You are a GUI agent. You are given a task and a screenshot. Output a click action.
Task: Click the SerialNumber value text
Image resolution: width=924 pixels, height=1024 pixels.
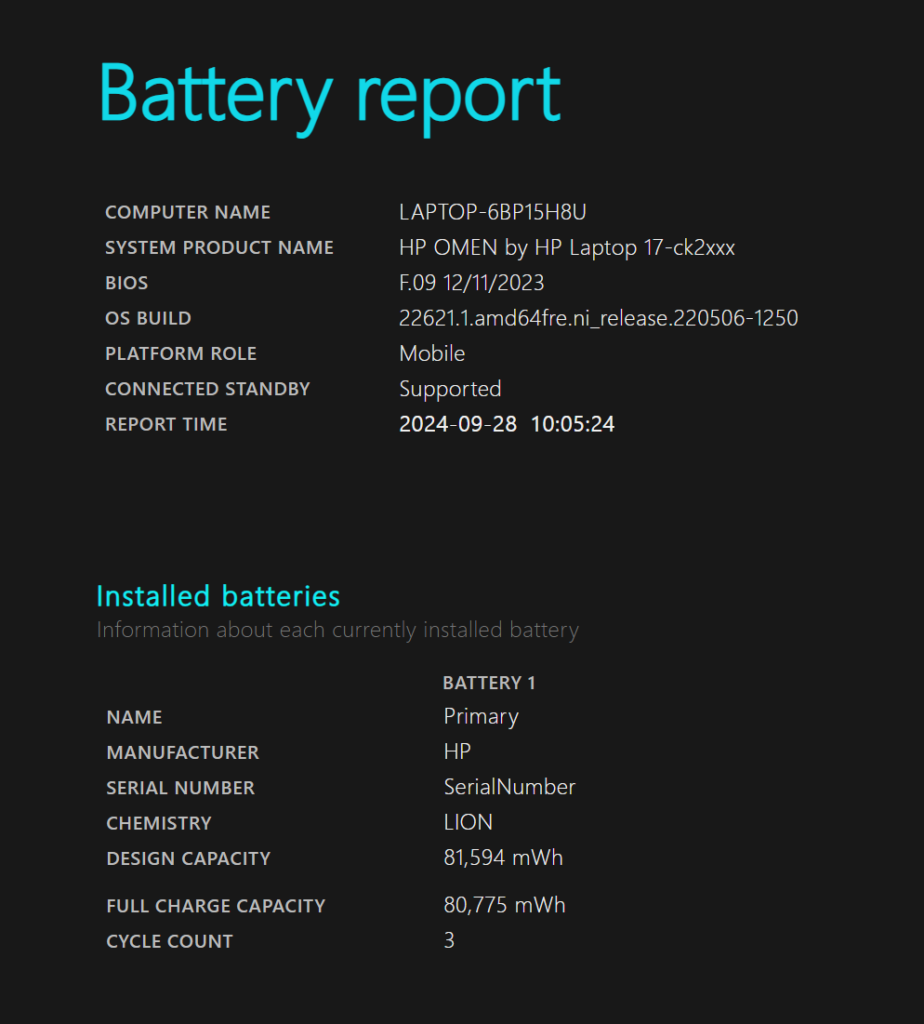coord(509,787)
